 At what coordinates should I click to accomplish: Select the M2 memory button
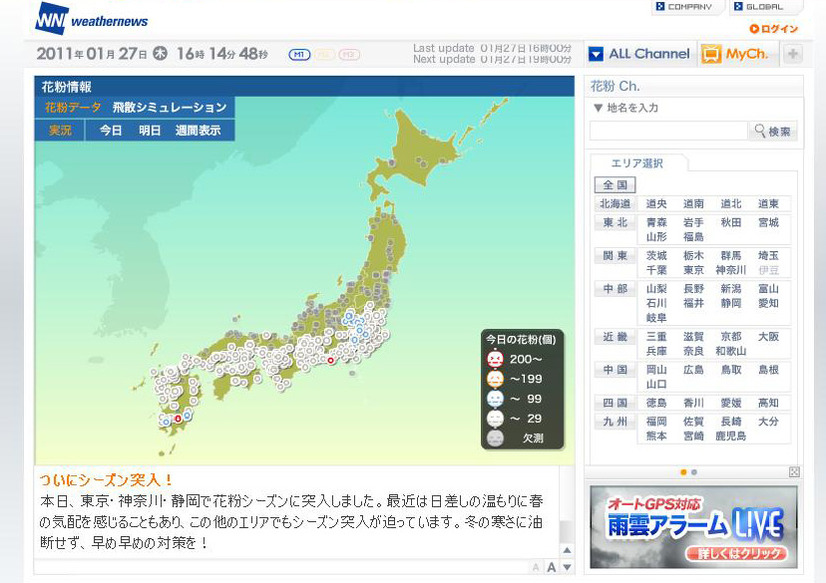pyautogui.click(x=324, y=54)
